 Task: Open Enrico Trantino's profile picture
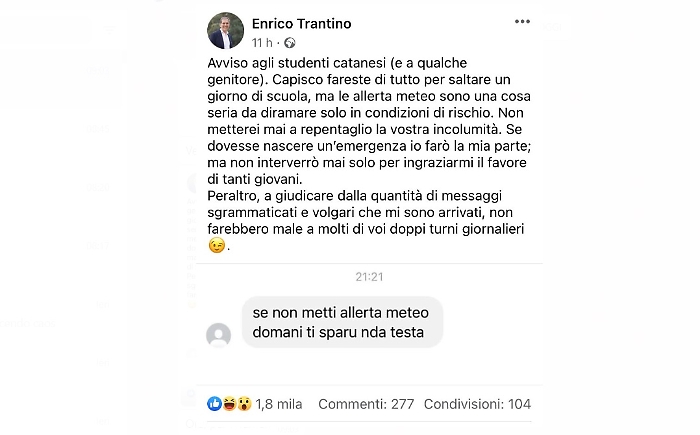(x=225, y=31)
